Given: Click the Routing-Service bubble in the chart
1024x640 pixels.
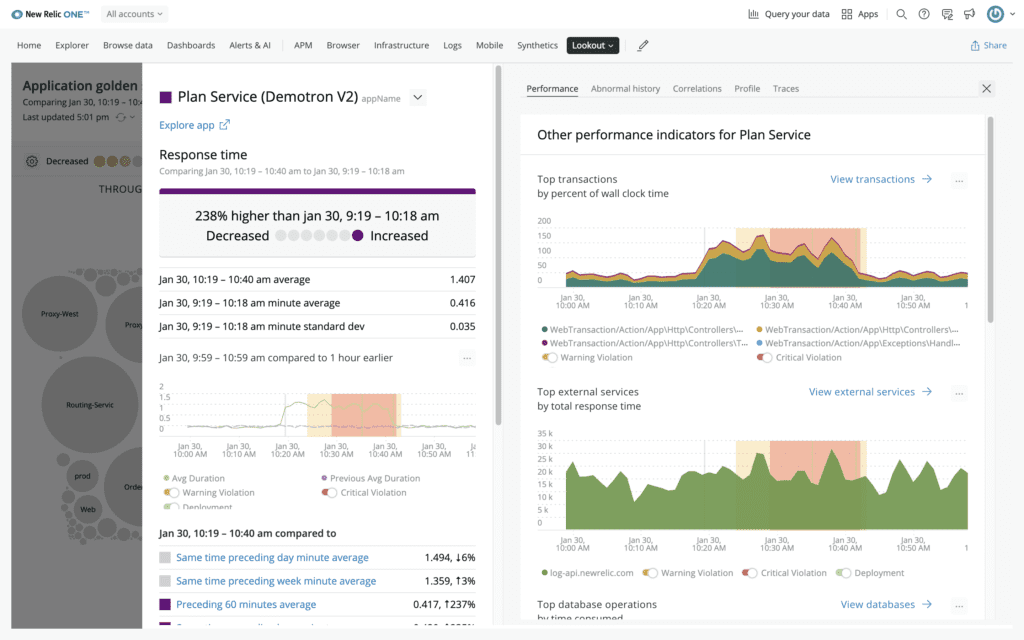Looking at the screenshot, I should tap(89, 405).
